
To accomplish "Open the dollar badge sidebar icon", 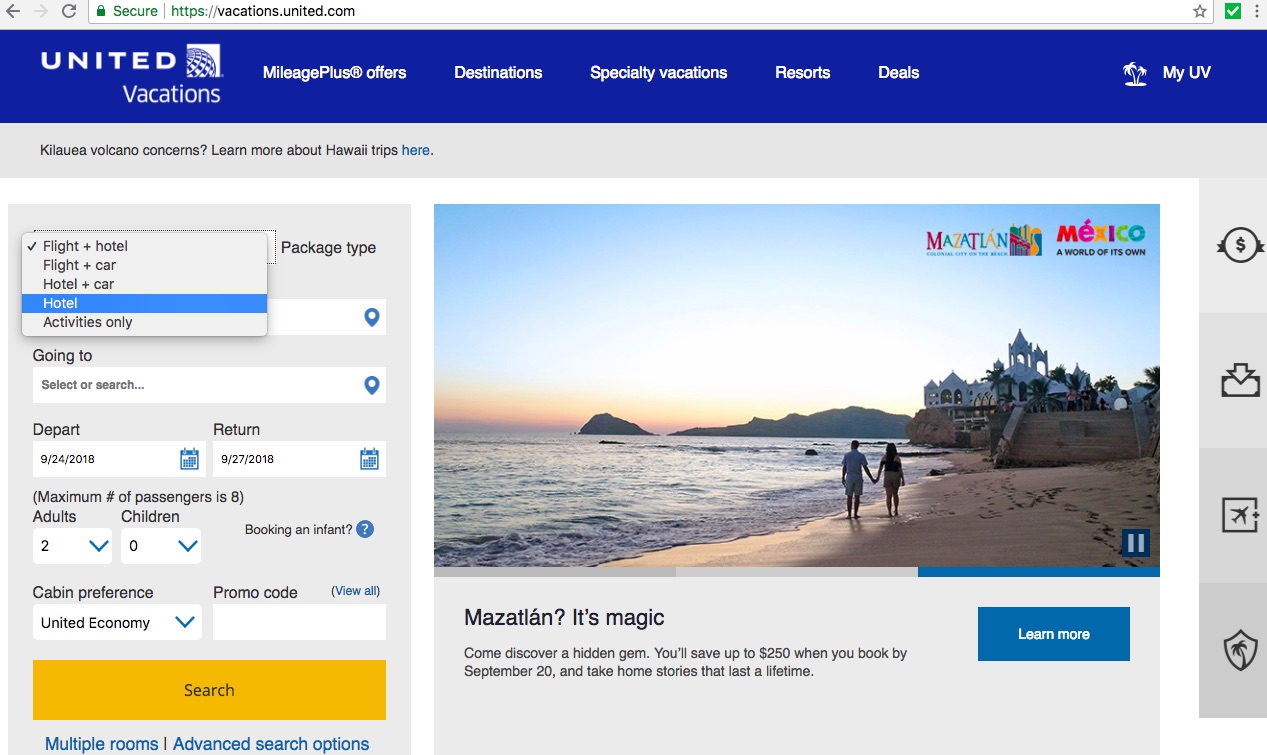I will pos(1239,245).
